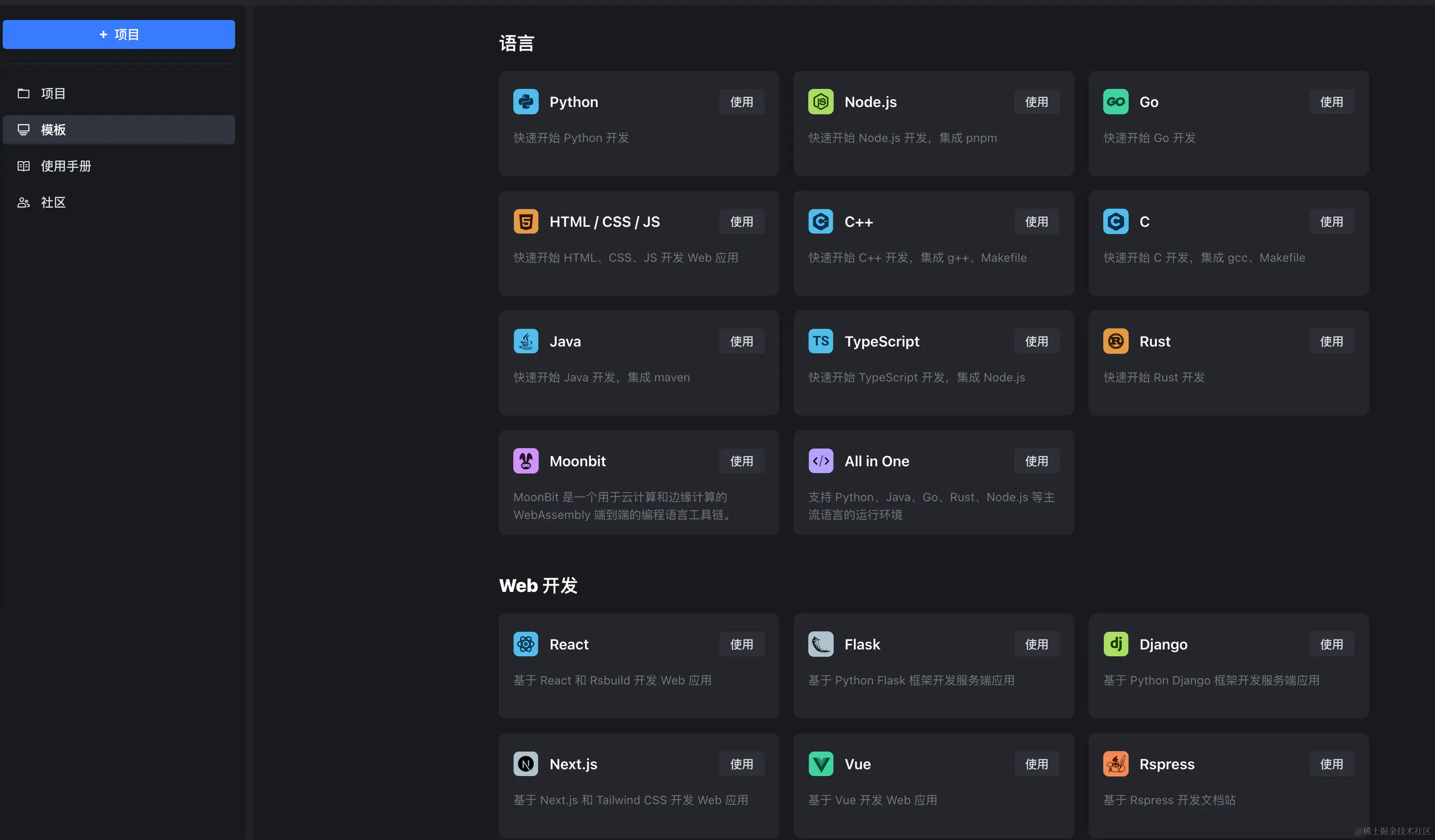
Task: Click the HTML5 logo icon
Action: pos(526,222)
